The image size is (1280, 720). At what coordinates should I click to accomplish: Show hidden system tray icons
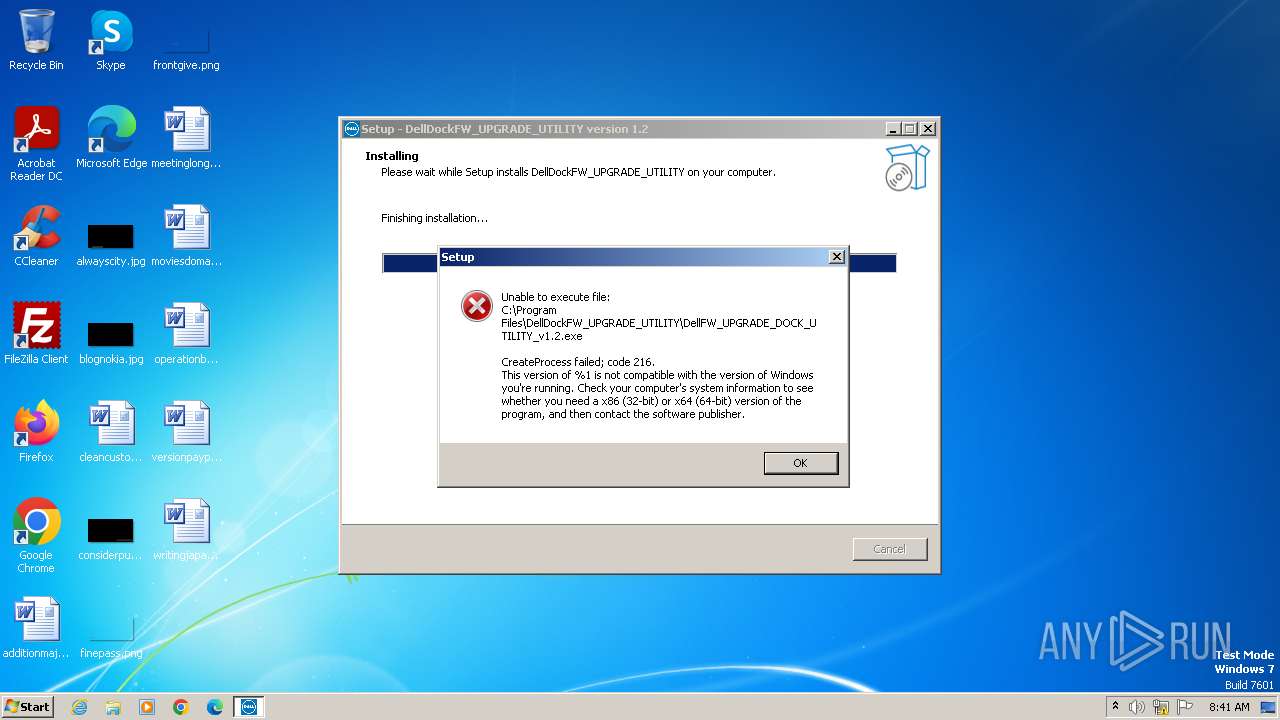click(x=1115, y=707)
